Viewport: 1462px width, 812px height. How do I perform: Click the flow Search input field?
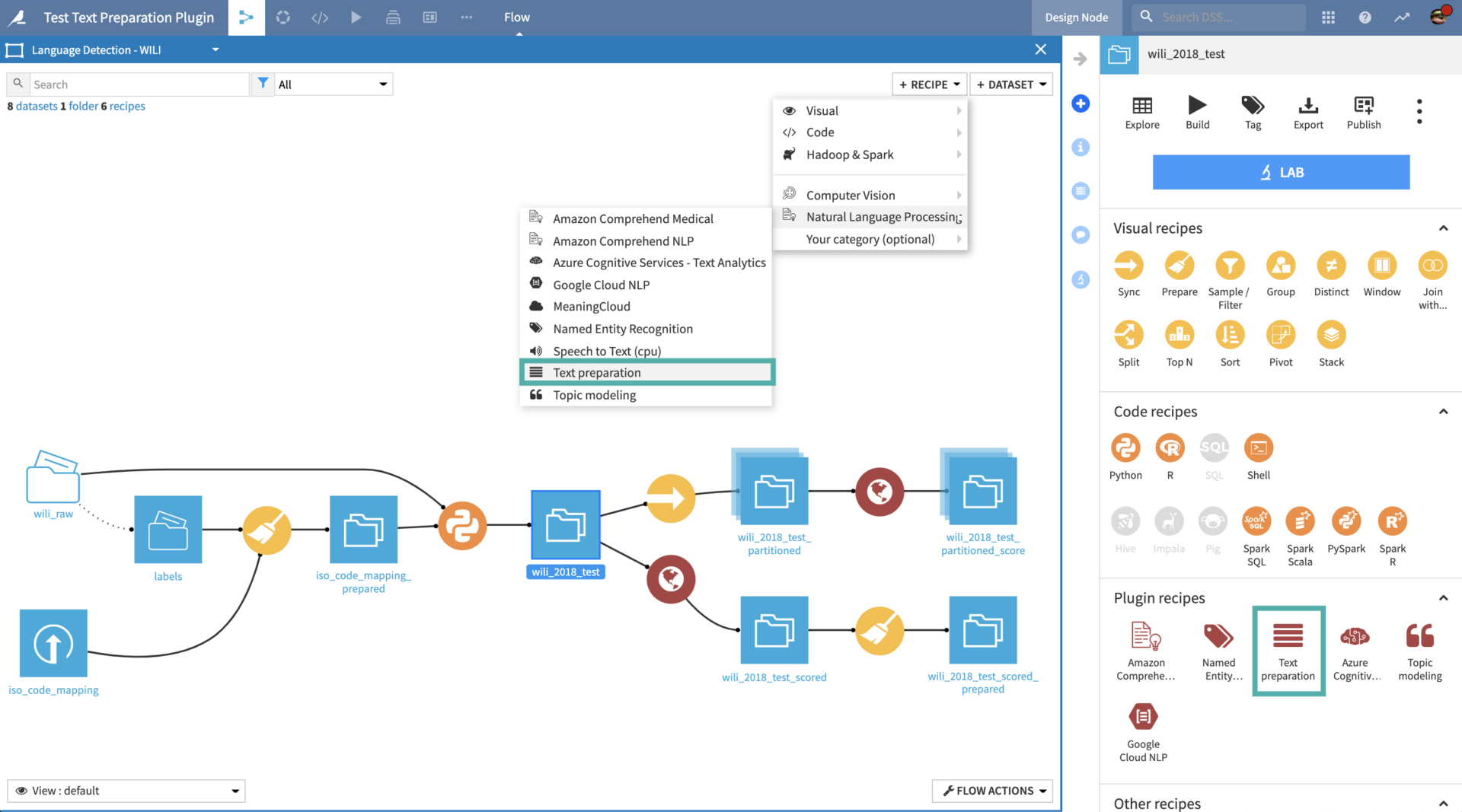tap(139, 84)
